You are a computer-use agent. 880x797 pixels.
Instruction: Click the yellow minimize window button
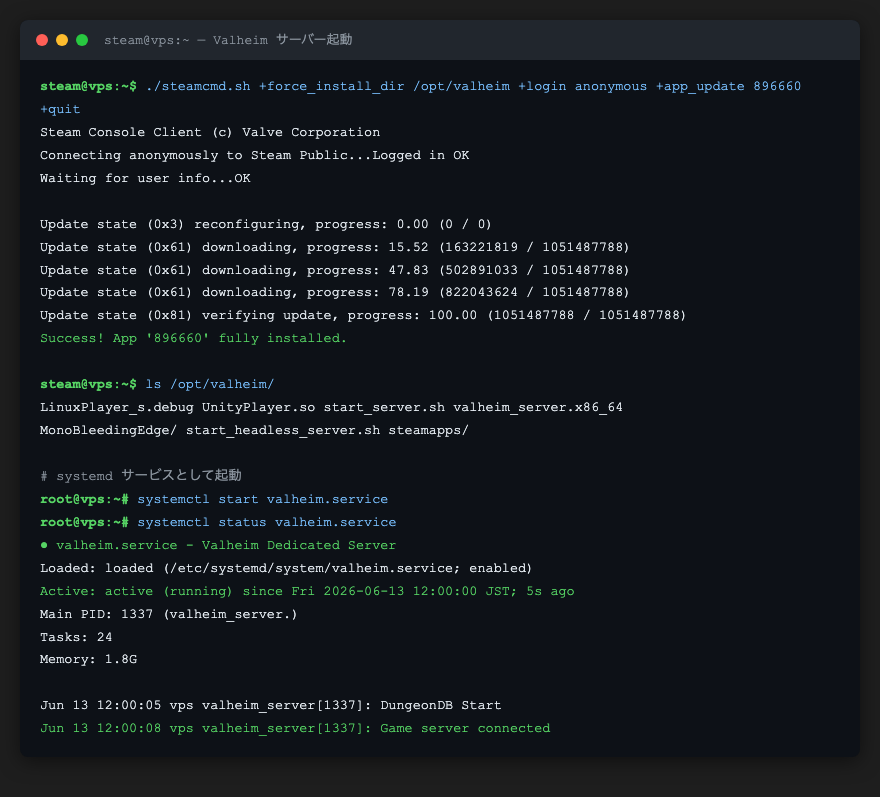click(x=62, y=40)
